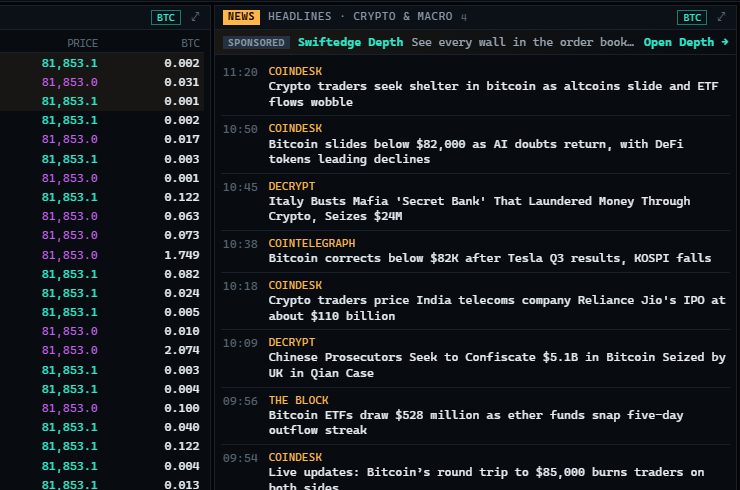The height and width of the screenshot is (490, 740).
Task: Select the Headlines · Crypto & Macro title
Action: pos(360,17)
